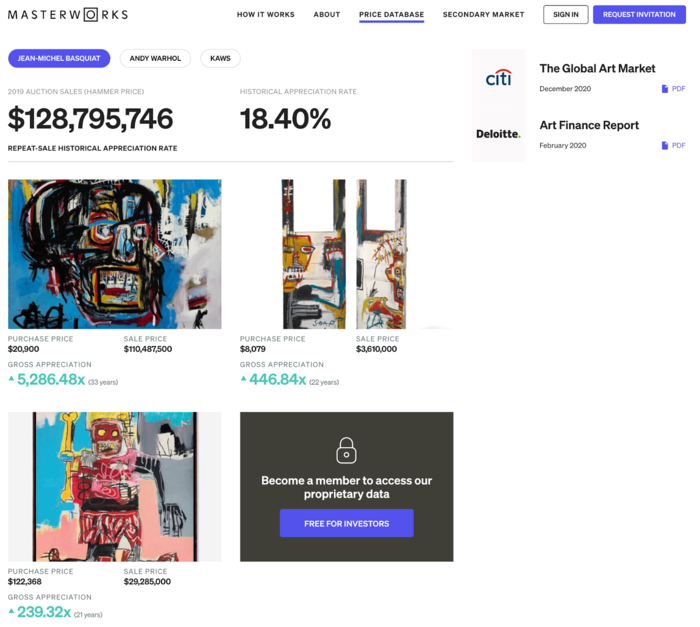Click the $110,487,500 sale price

tap(148, 349)
